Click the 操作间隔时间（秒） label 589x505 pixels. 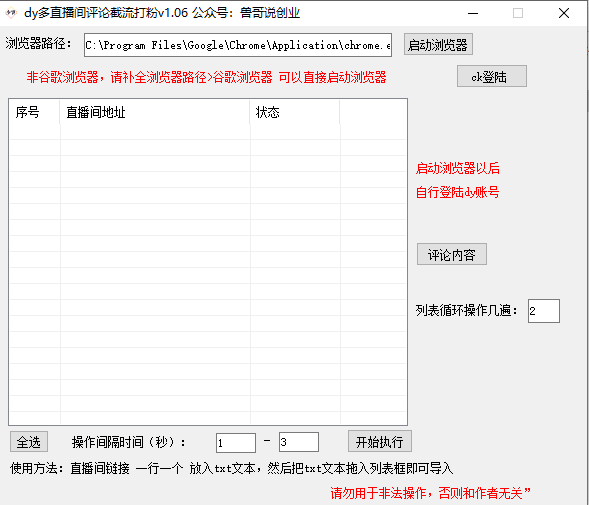click(128, 442)
